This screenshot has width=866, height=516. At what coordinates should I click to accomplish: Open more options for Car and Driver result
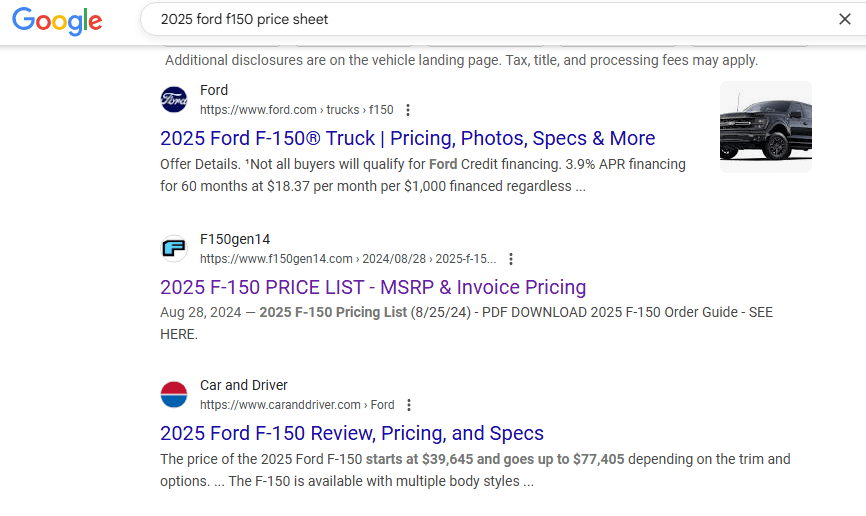pos(409,405)
